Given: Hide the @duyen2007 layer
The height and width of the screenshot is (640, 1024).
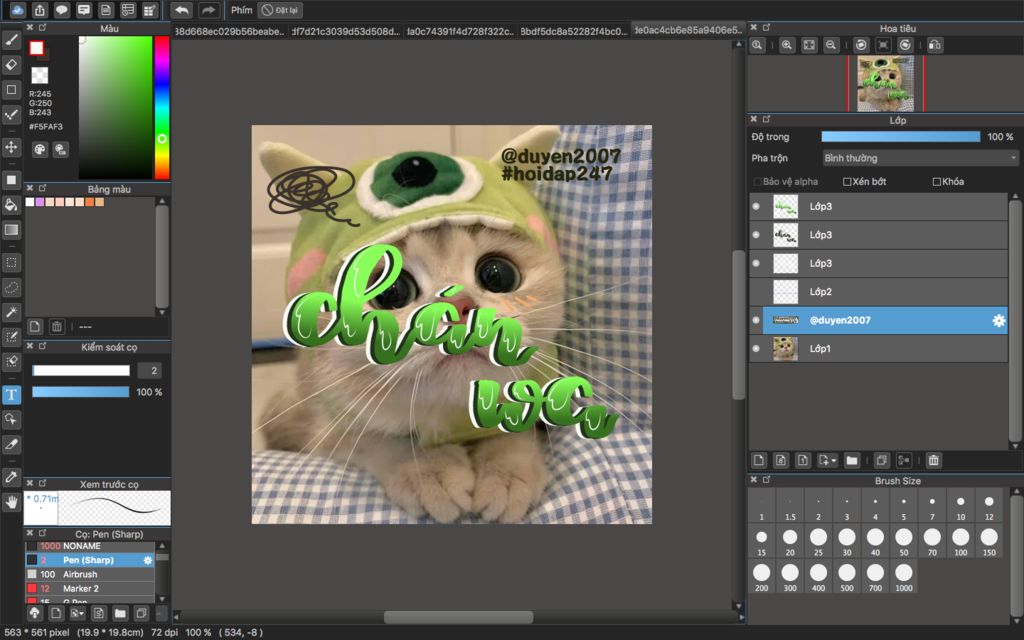Looking at the screenshot, I should (x=756, y=320).
